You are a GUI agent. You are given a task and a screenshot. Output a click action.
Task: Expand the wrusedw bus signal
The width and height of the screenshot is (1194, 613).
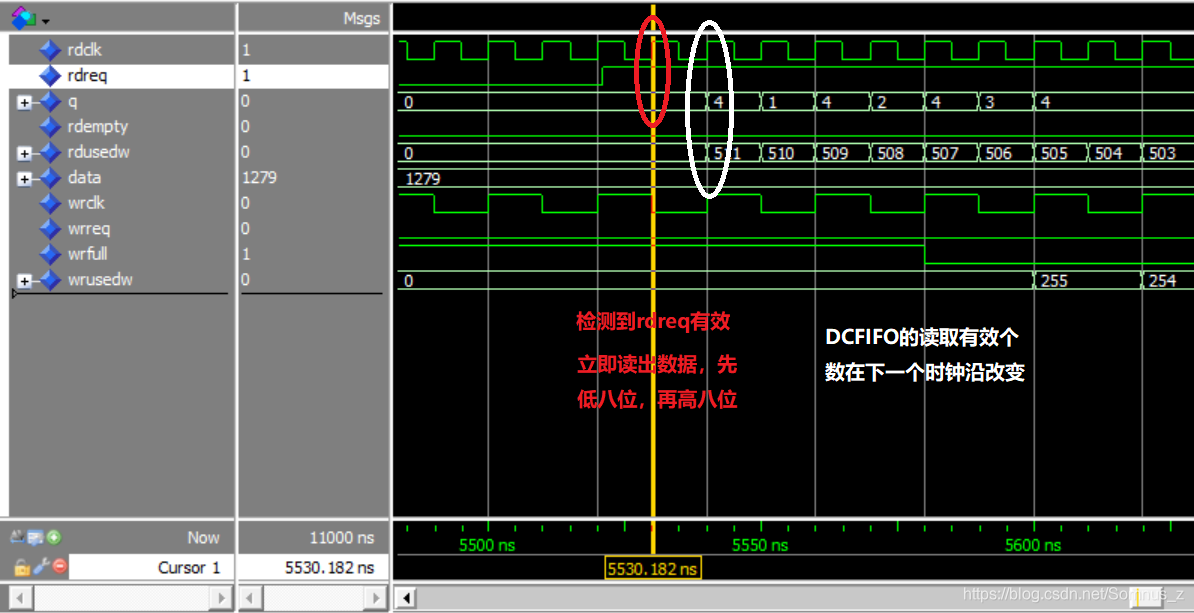click(24, 280)
